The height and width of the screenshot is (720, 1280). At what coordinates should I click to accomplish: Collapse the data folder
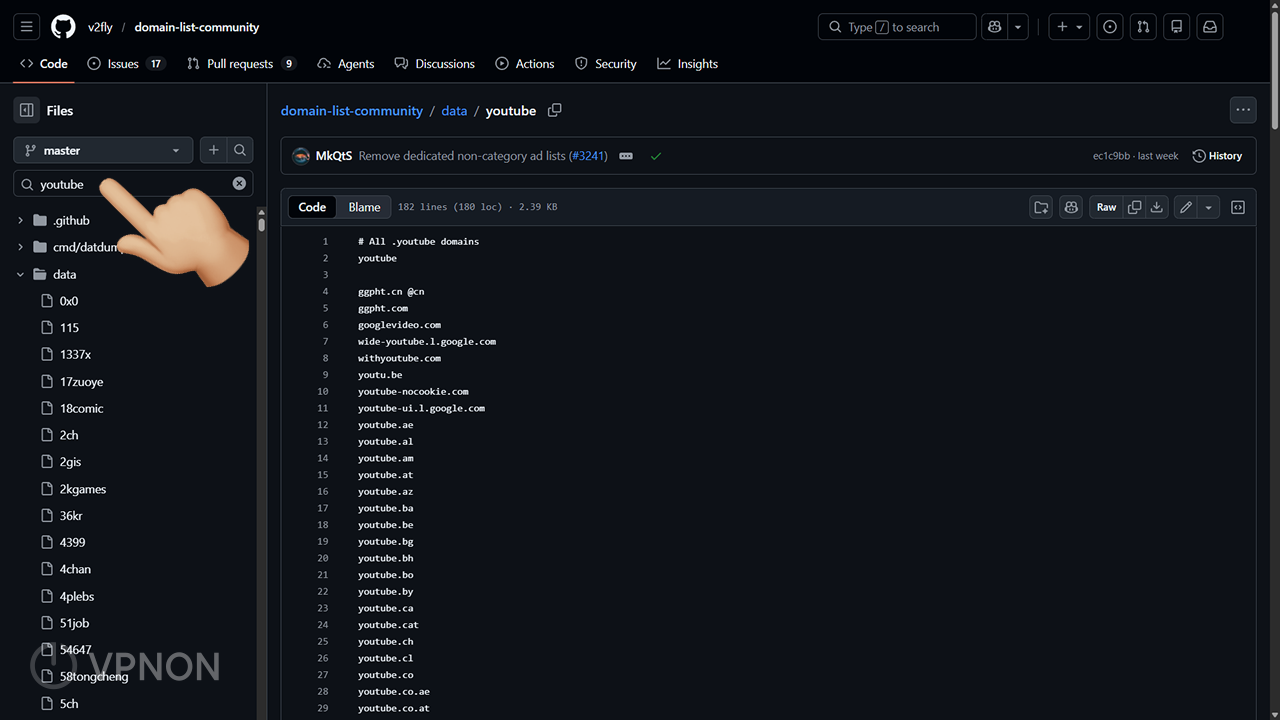point(19,273)
